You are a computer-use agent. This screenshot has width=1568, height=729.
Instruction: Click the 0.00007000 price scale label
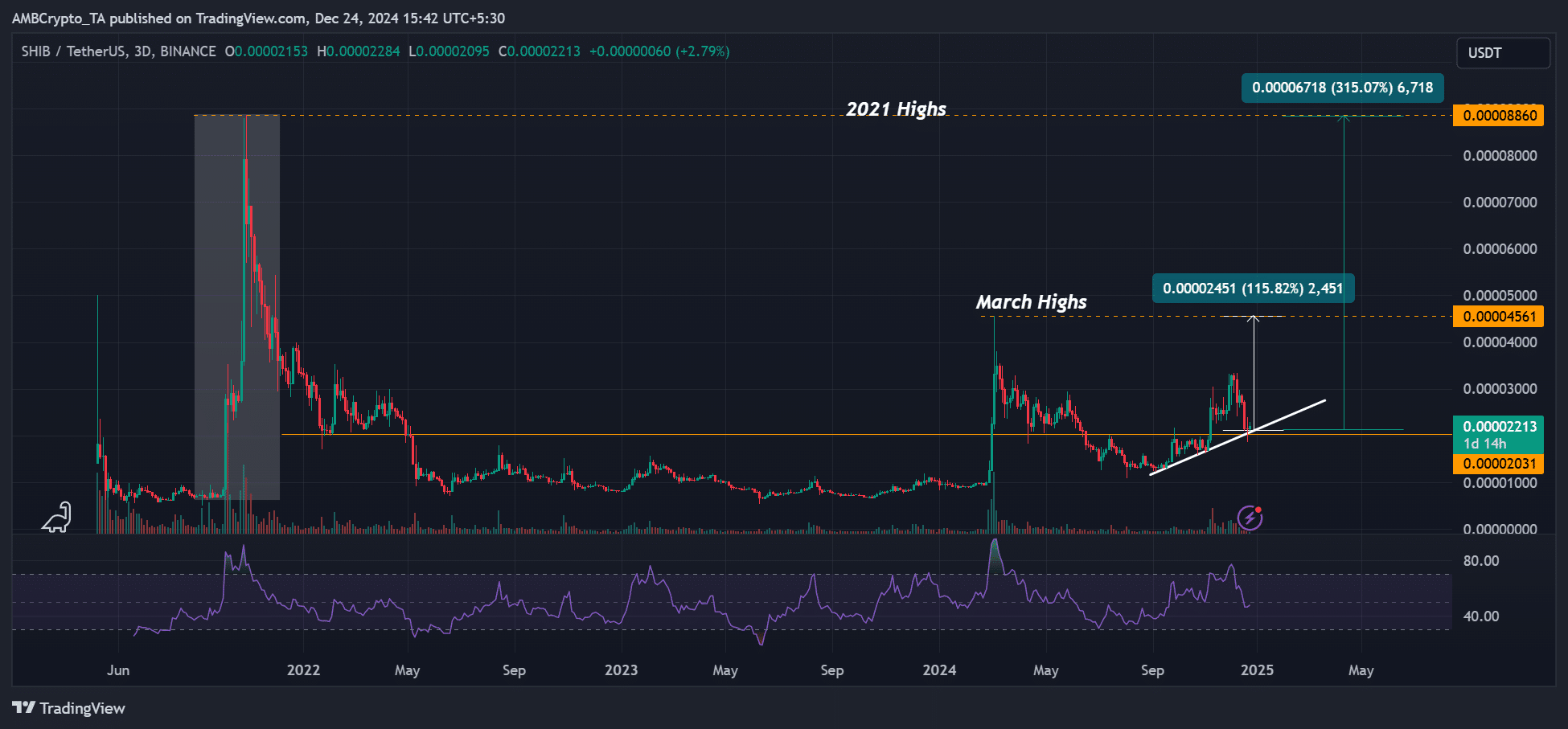(1500, 203)
